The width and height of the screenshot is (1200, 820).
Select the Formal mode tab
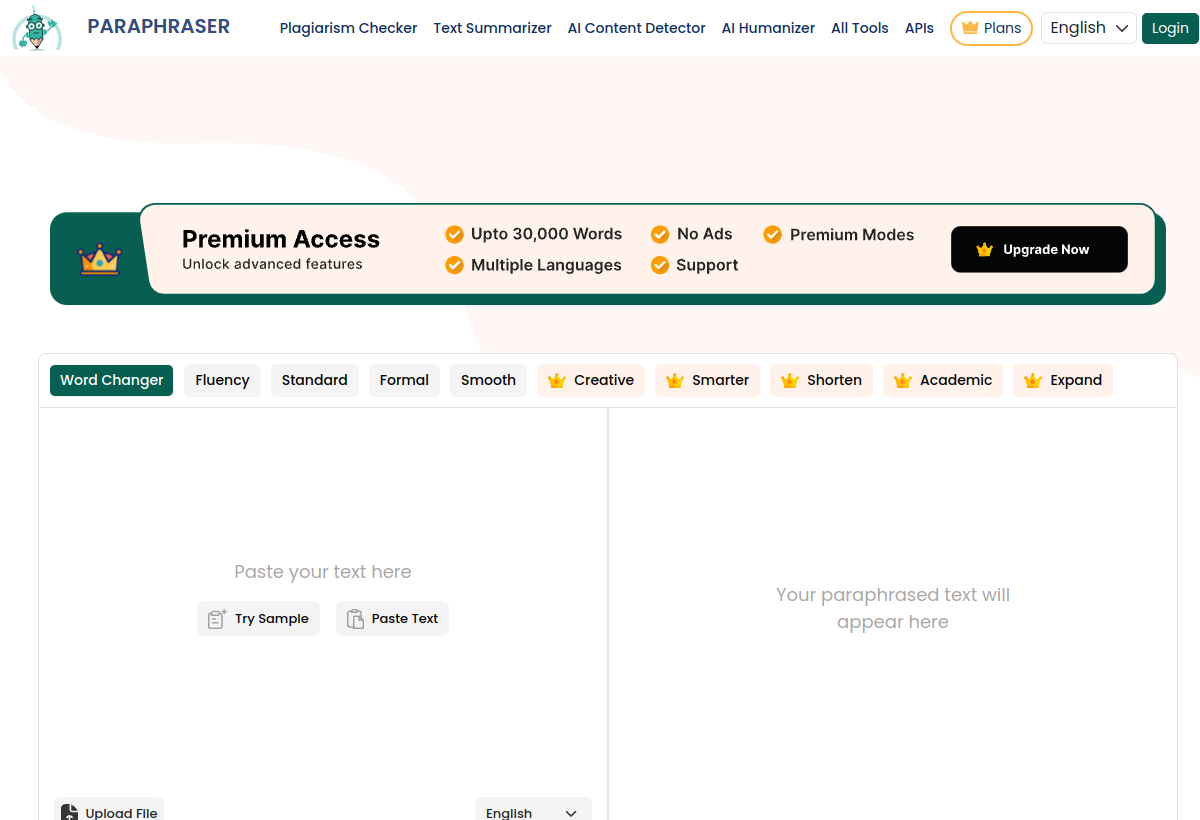(x=404, y=380)
